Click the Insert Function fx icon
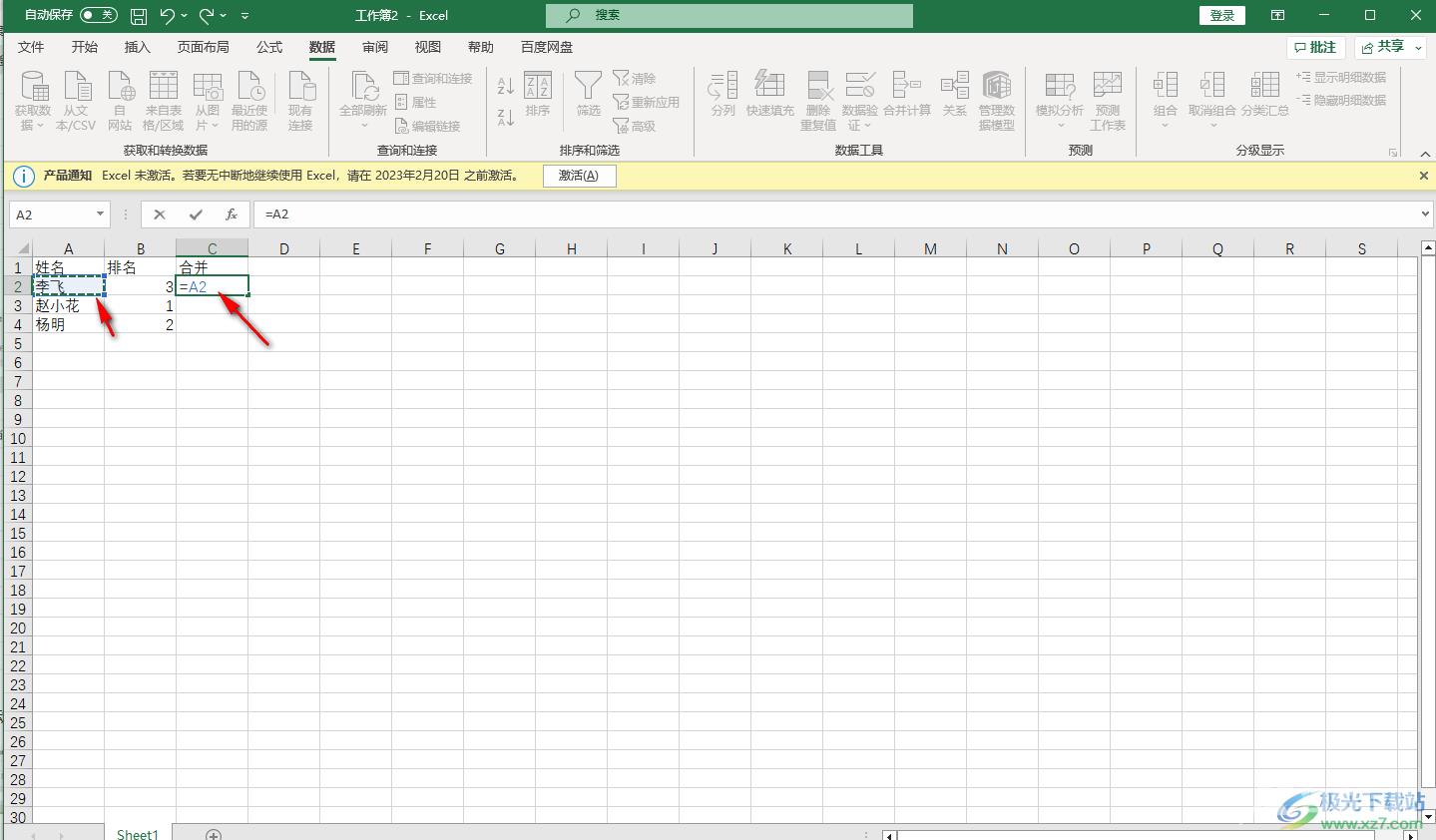1436x840 pixels. coord(232,214)
